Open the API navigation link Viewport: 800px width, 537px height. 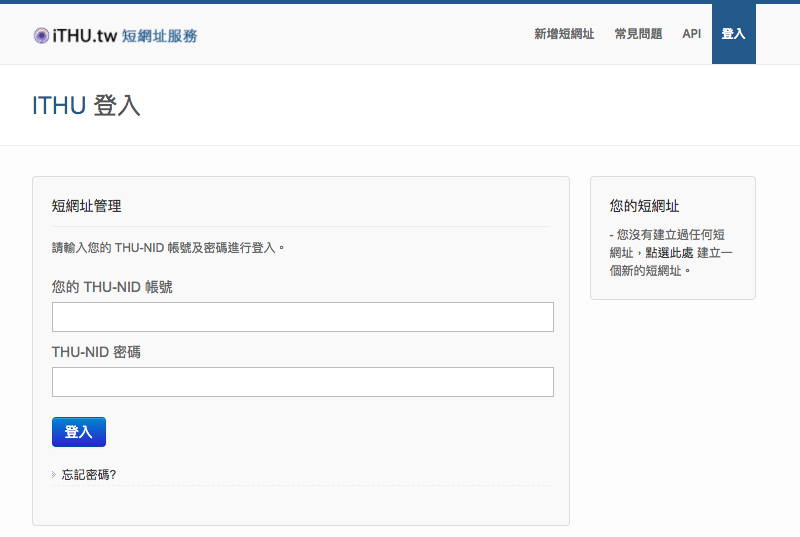click(x=691, y=34)
